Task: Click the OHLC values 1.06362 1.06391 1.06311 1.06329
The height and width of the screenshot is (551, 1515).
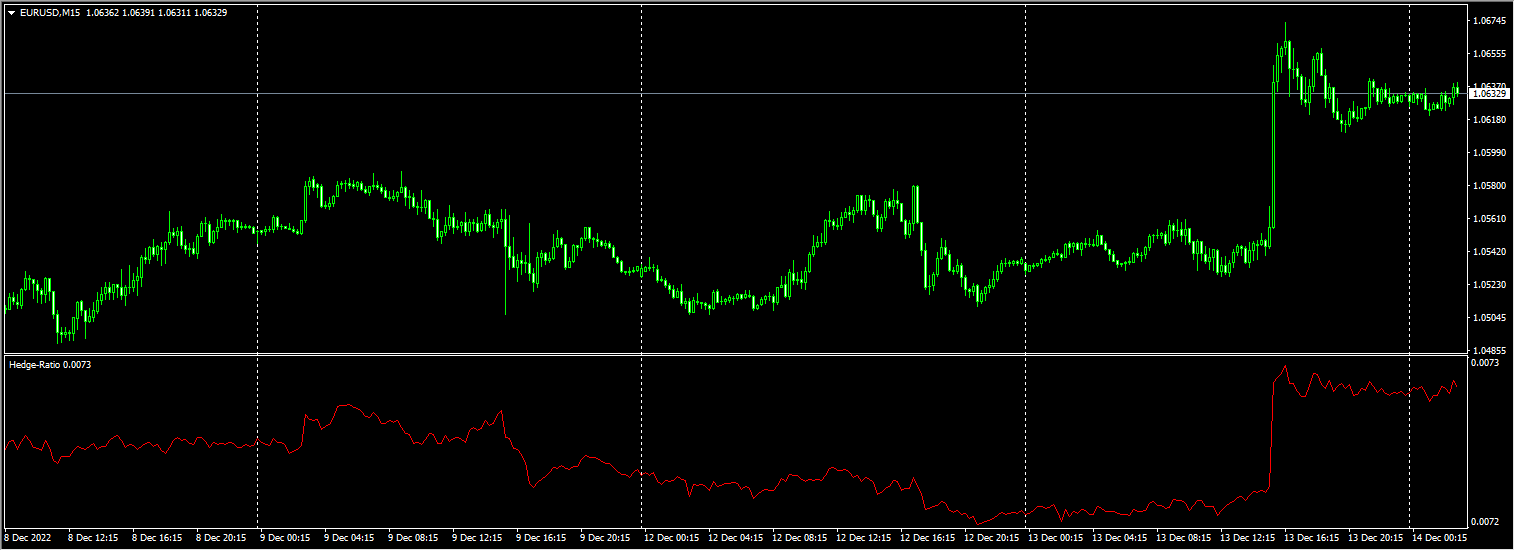Action: (x=156, y=14)
